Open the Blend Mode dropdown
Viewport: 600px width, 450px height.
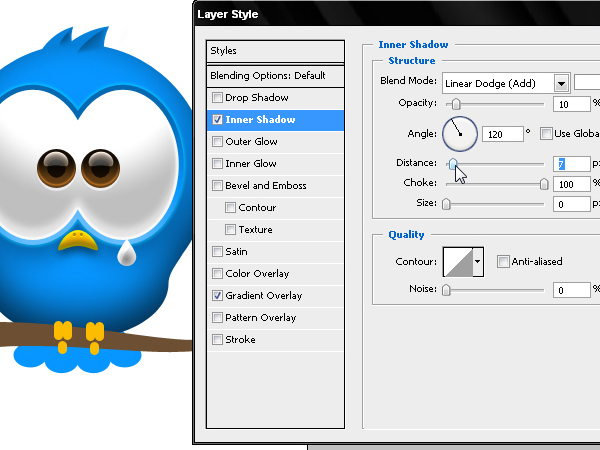[x=561, y=83]
